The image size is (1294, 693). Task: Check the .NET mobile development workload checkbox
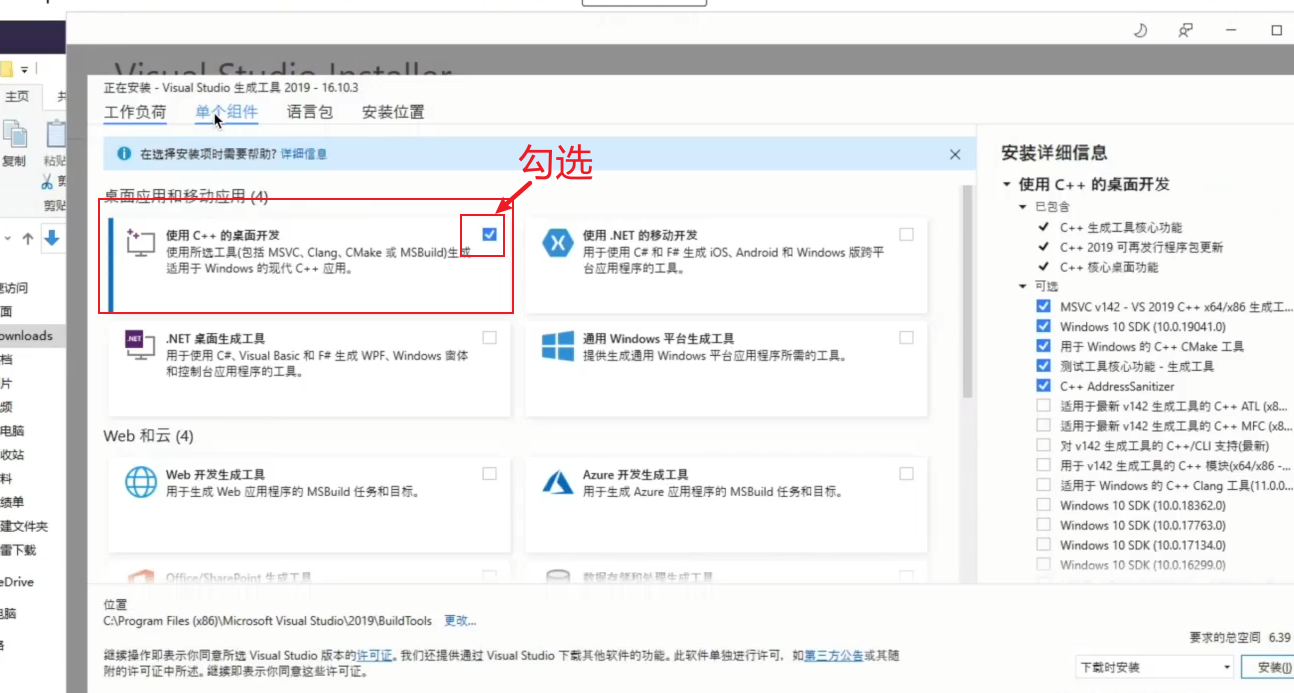click(906, 234)
